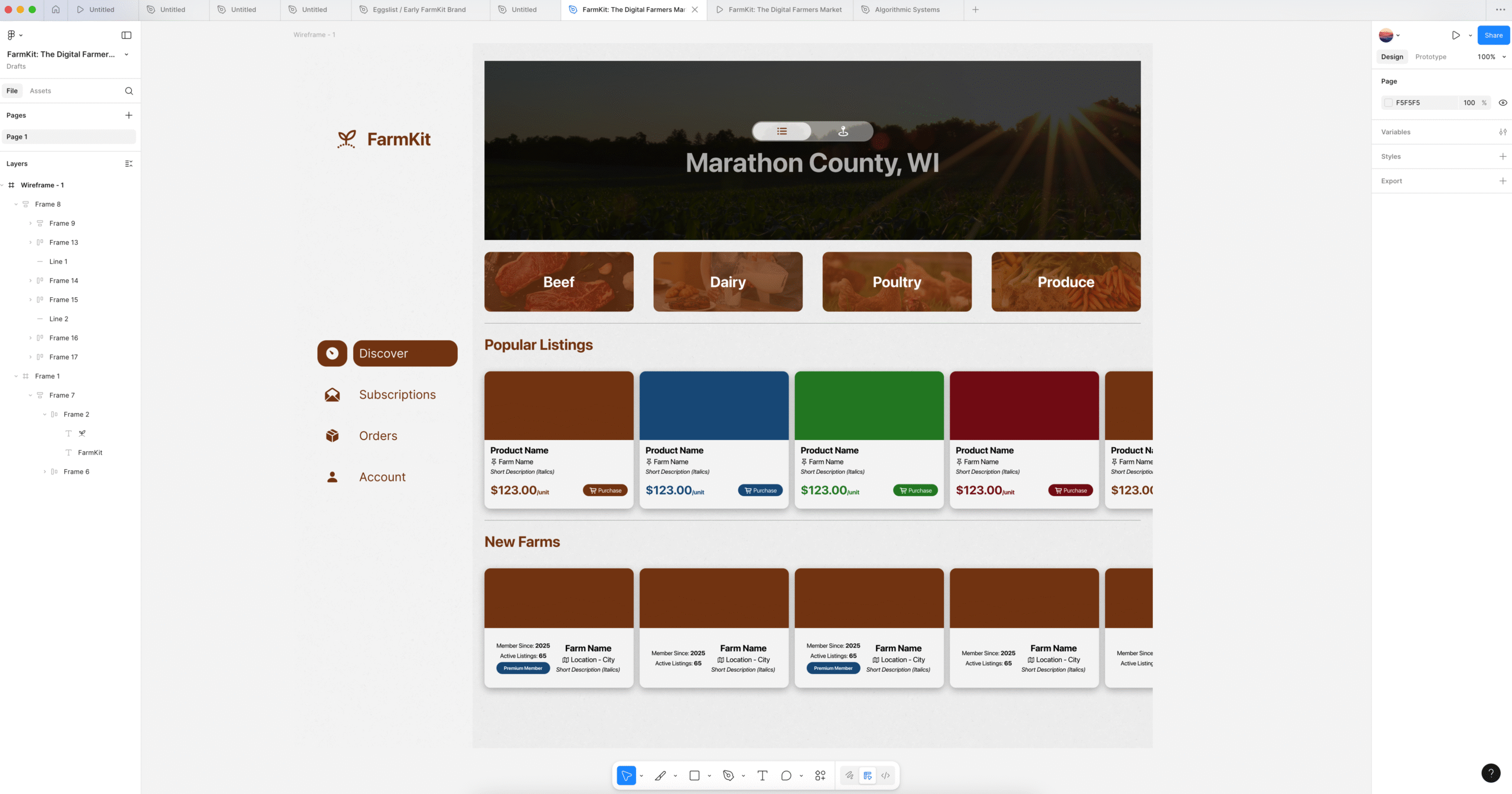
Task: Open the Eggslist / Early FarmKit Brand tab
Action: (419, 9)
